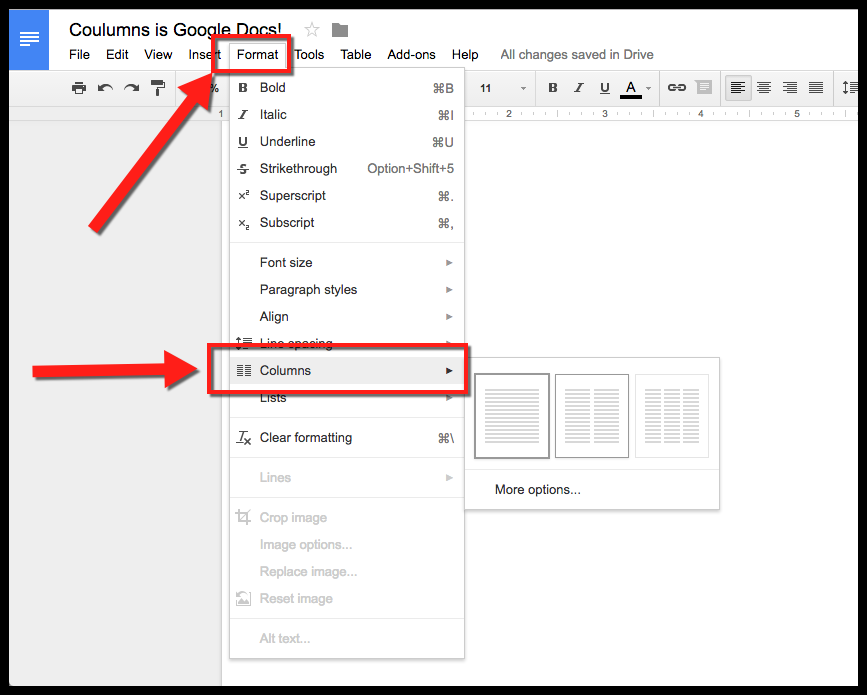Open More options for columns
This screenshot has height=695, width=867.
click(592, 490)
